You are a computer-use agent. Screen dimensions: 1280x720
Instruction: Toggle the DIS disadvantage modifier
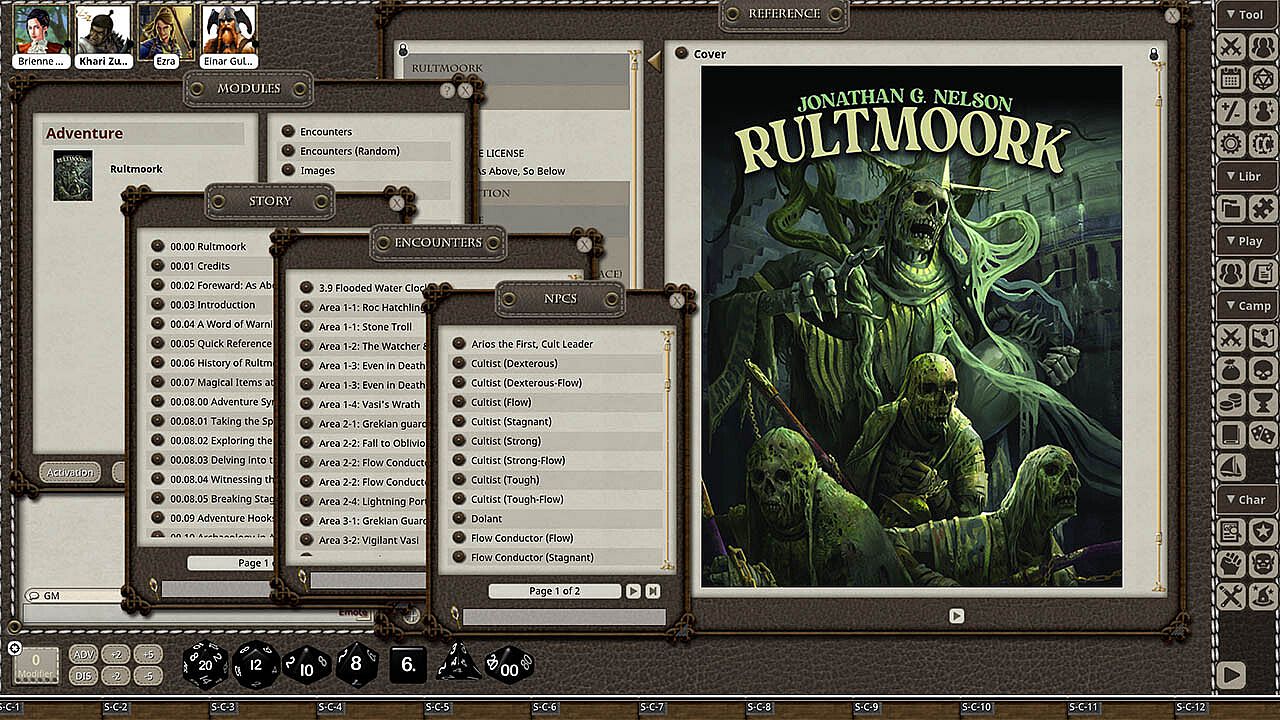point(84,676)
